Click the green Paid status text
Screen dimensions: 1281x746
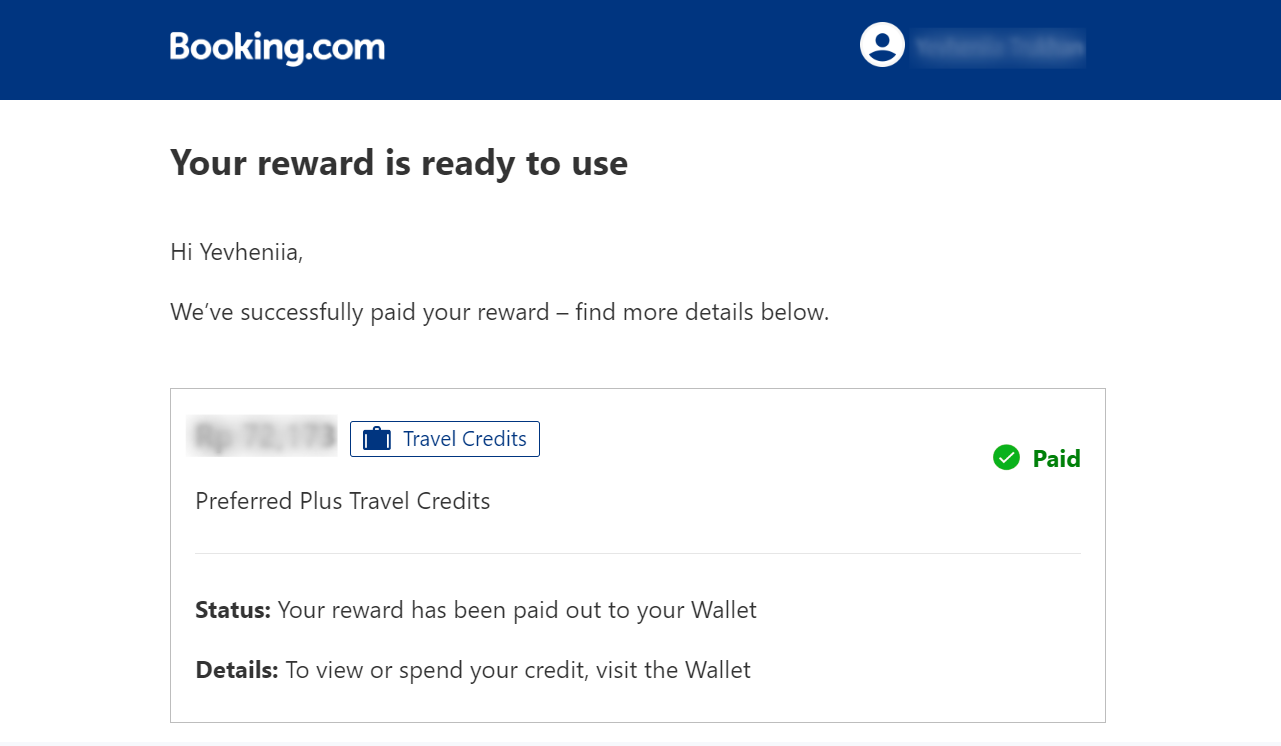1056,459
